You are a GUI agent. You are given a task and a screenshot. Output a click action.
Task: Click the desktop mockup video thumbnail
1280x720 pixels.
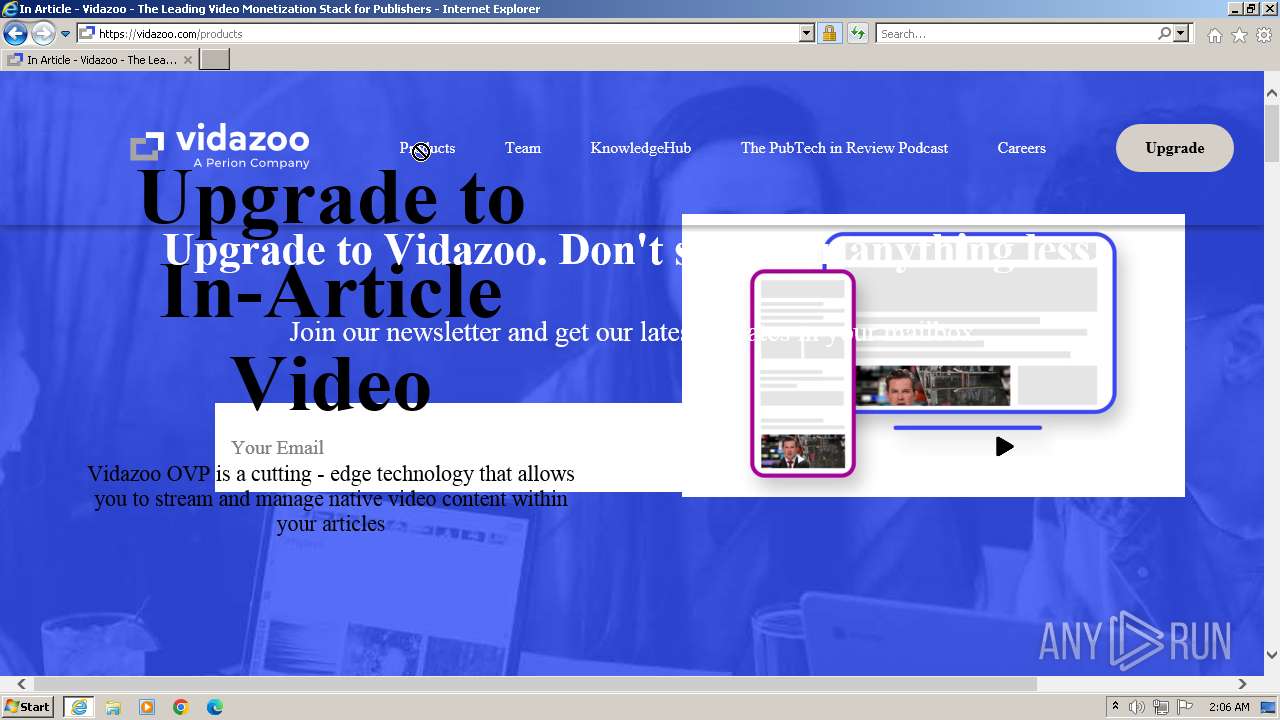[932, 386]
